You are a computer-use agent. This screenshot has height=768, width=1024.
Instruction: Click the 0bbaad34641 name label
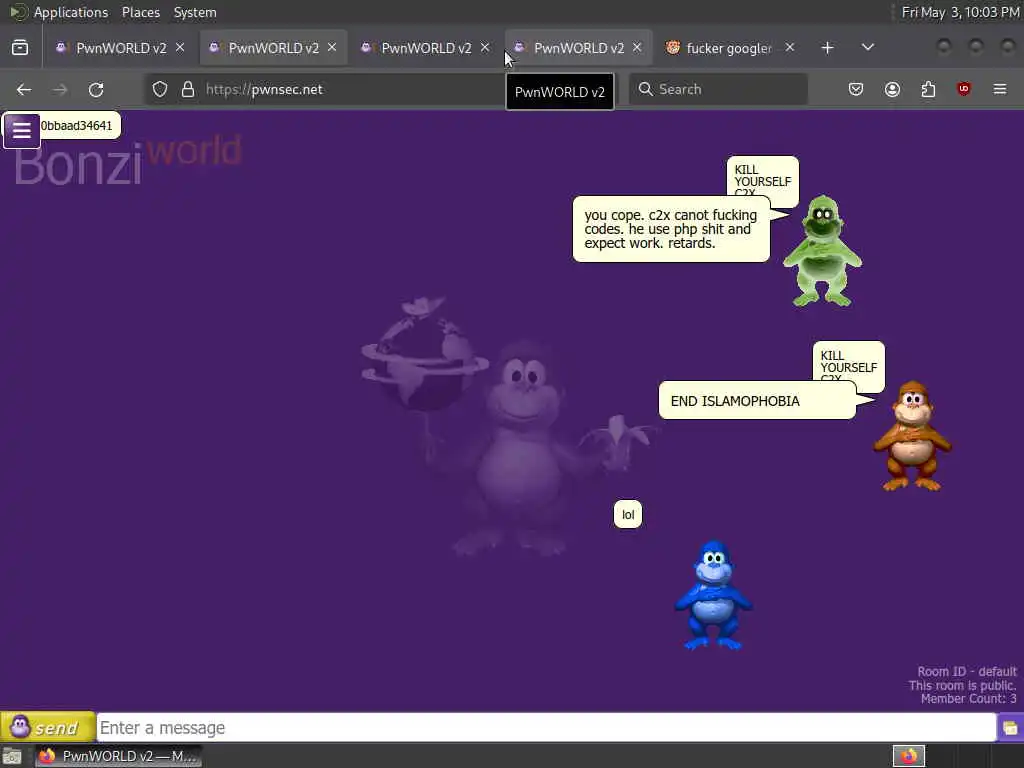point(77,125)
